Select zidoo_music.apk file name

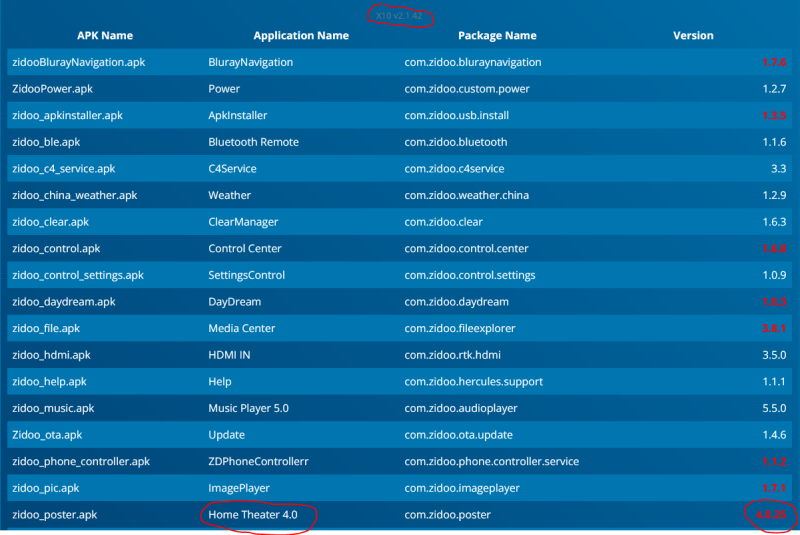(x=53, y=408)
